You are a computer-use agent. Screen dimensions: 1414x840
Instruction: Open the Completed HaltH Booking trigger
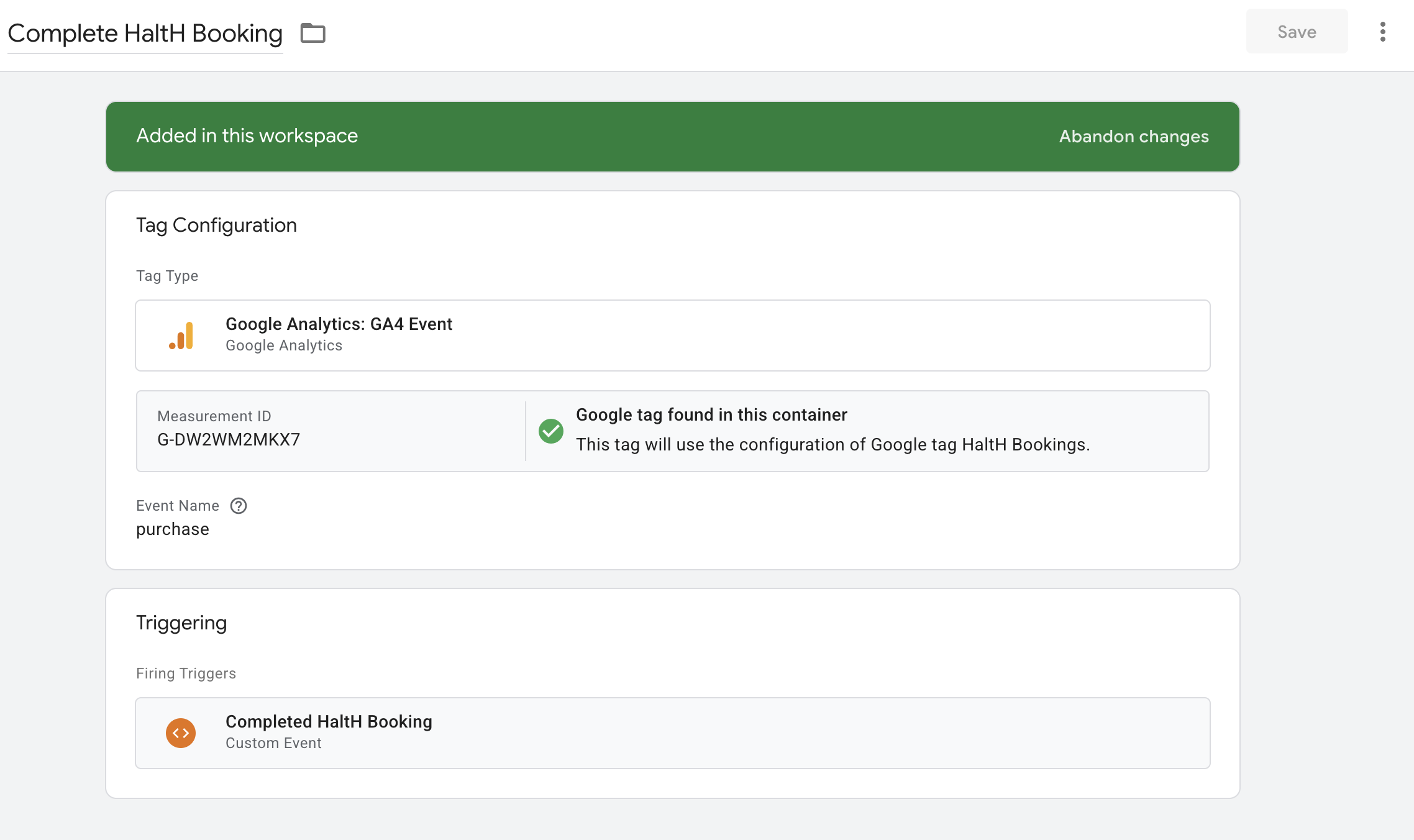click(673, 733)
